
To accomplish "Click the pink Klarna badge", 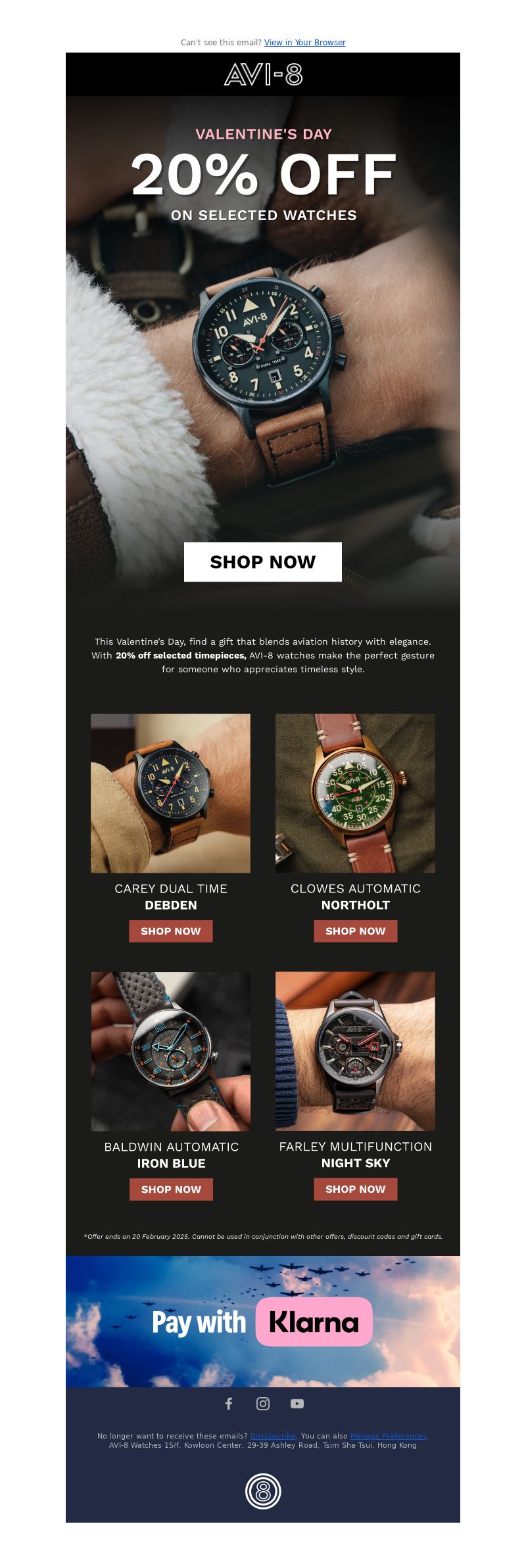I will tap(314, 1322).
